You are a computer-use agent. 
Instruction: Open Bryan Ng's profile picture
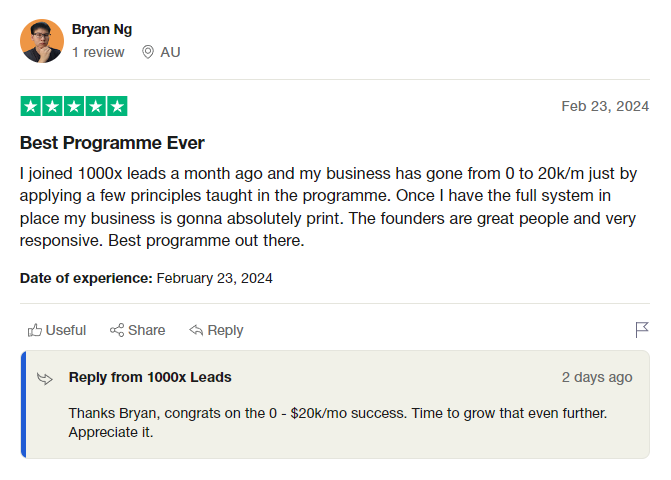click(x=42, y=41)
